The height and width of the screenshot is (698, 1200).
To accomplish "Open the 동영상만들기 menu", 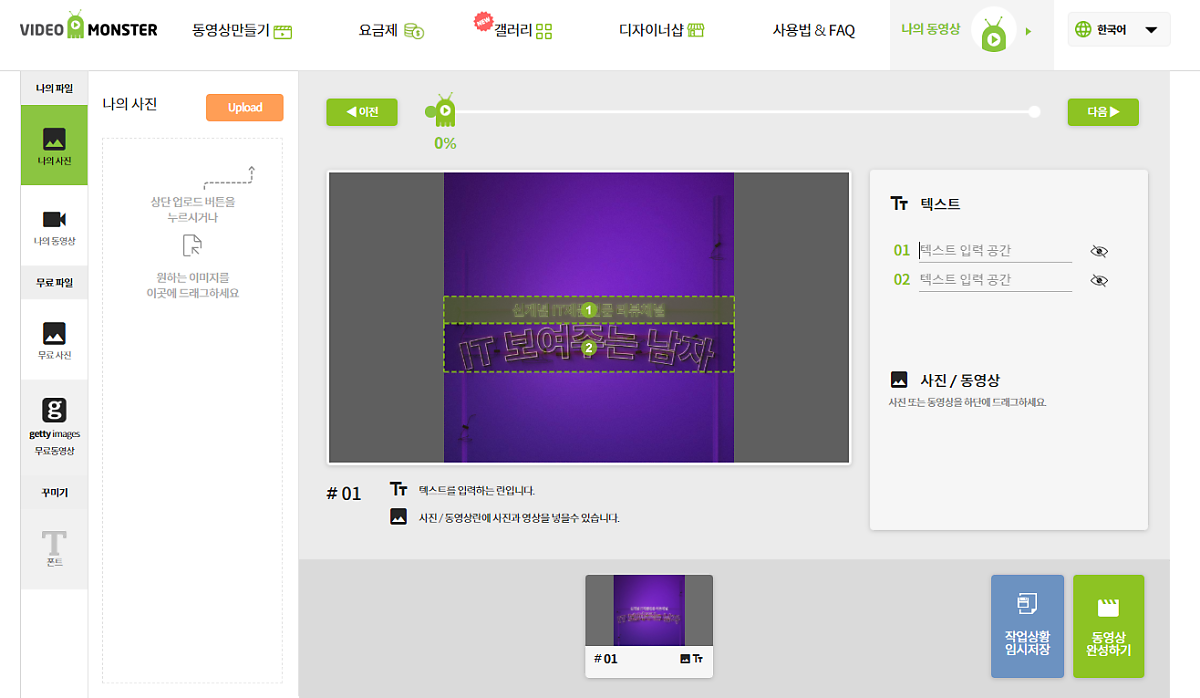I will (241, 31).
